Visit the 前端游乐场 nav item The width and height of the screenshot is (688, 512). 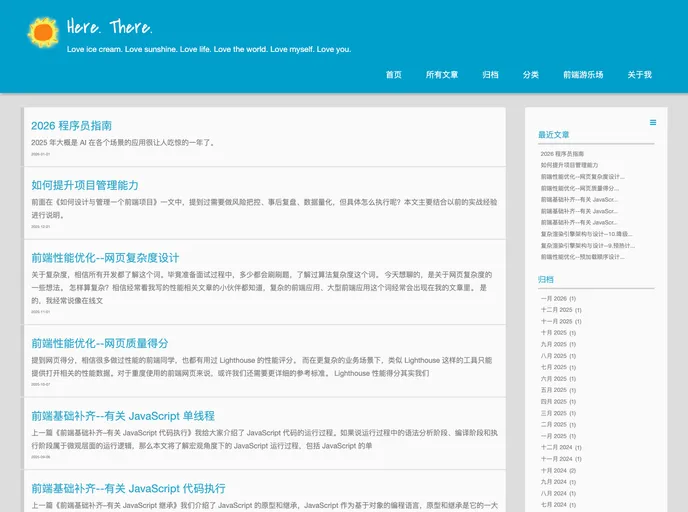click(x=583, y=75)
